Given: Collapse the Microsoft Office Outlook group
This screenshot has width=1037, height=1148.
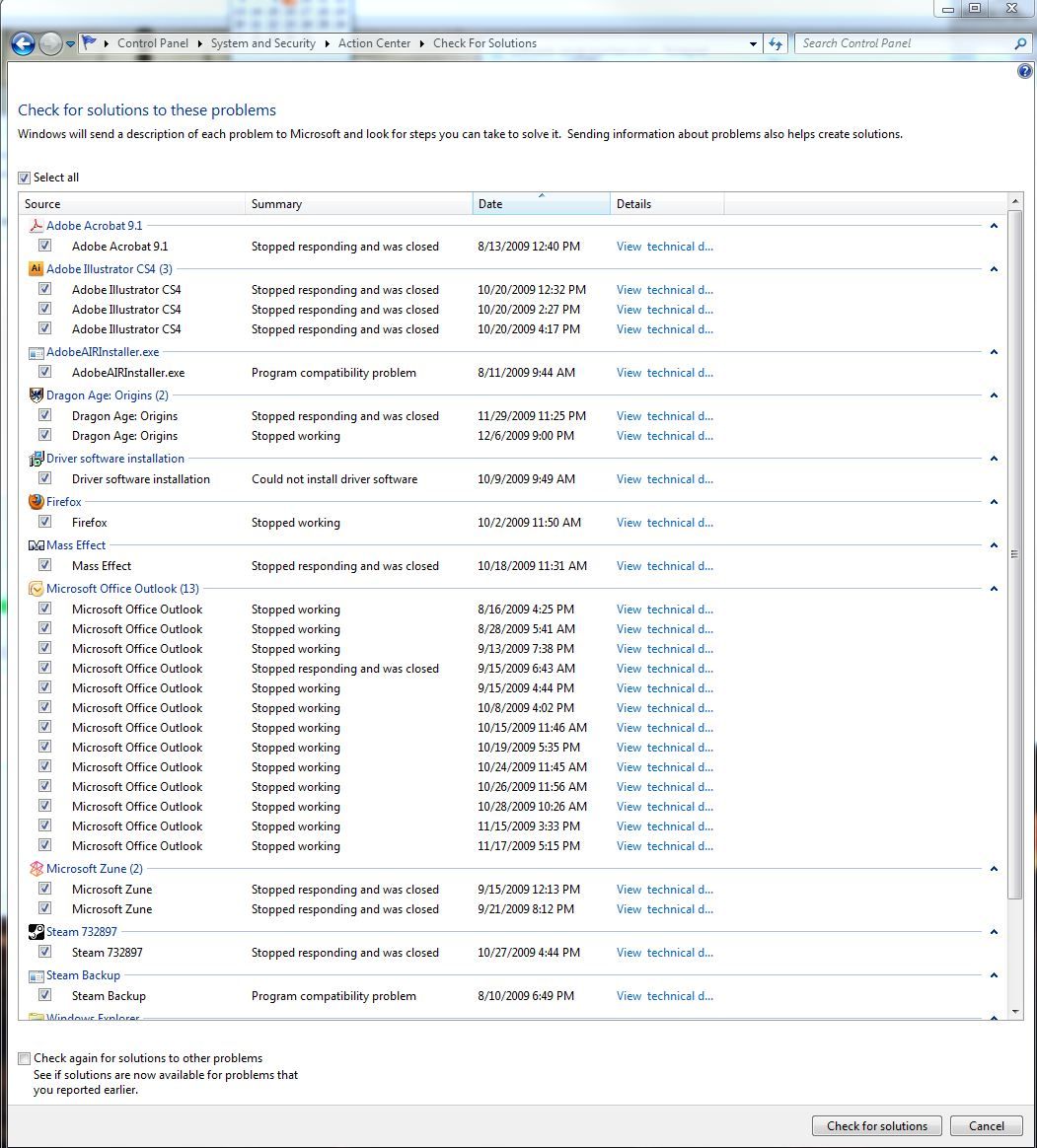Looking at the screenshot, I should (x=994, y=588).
